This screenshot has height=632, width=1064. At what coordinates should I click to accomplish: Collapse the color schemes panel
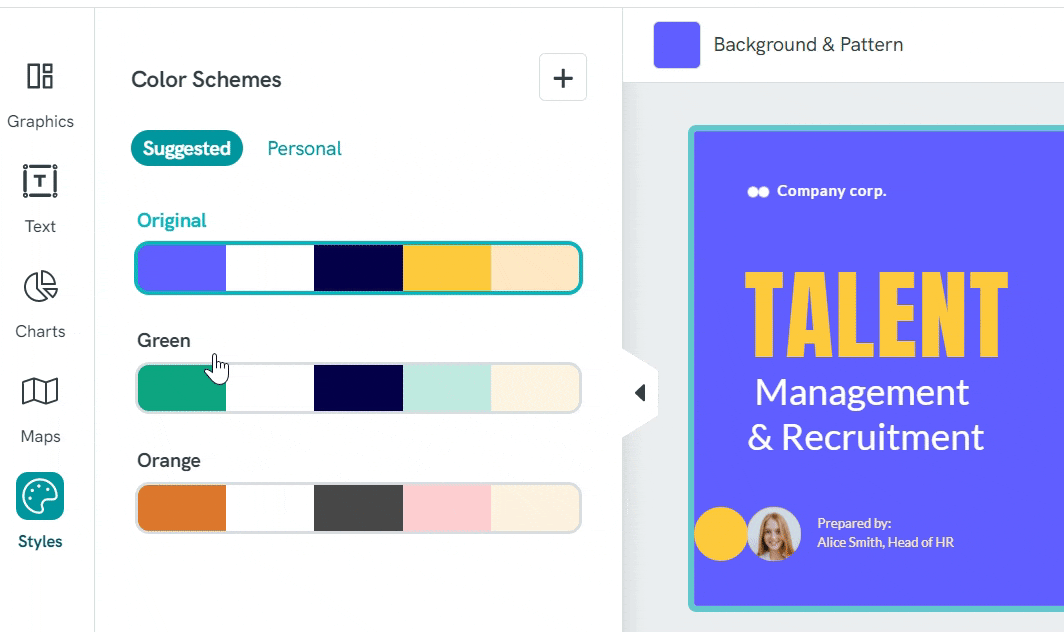click(x=641, y=392)
